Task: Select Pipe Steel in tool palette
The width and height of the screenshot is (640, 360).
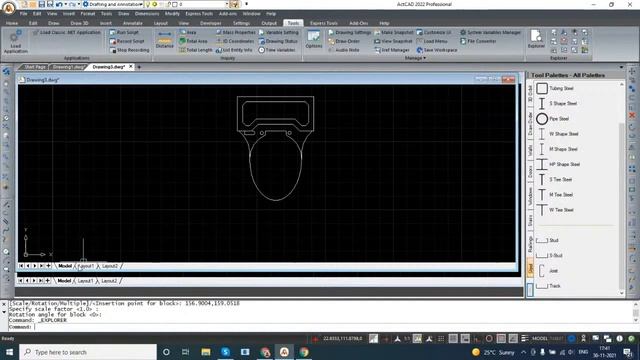Action: click(x=553, y=119)
